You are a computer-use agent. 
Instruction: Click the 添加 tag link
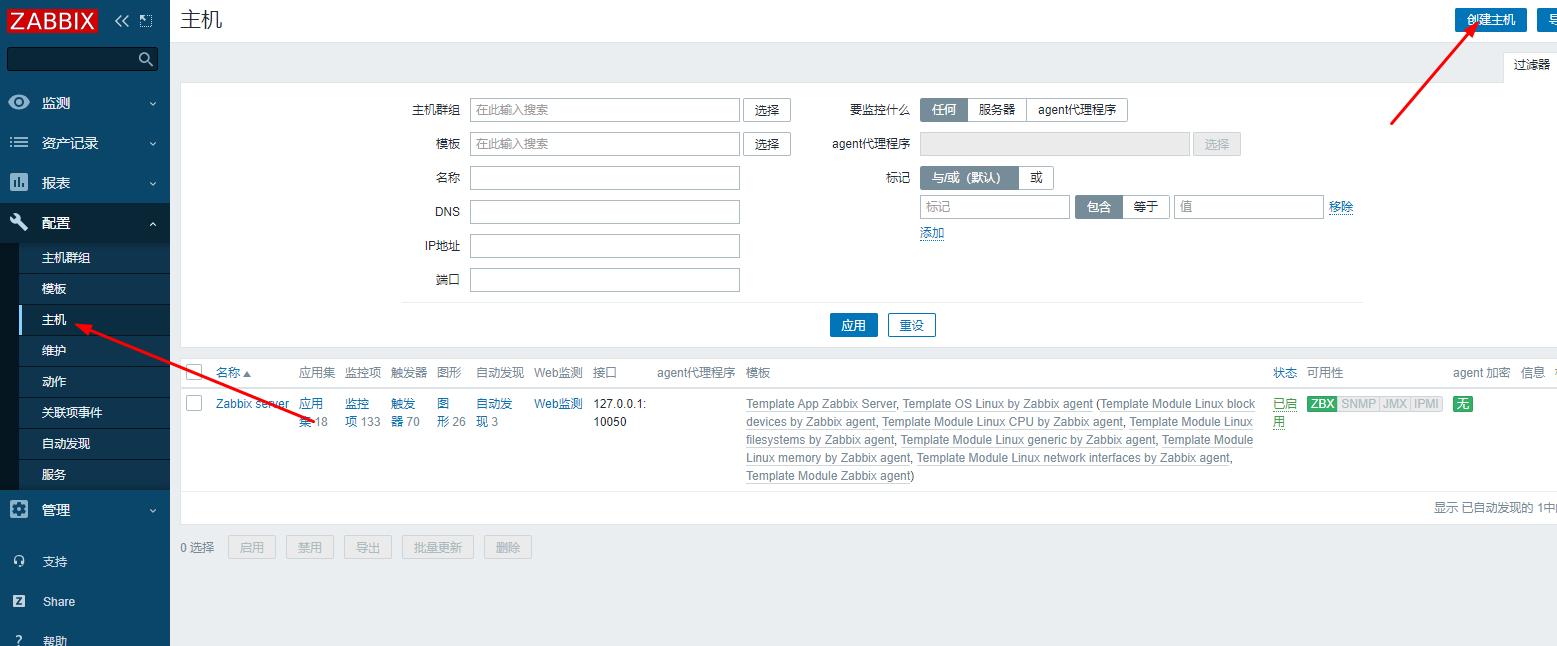point(932,233)
